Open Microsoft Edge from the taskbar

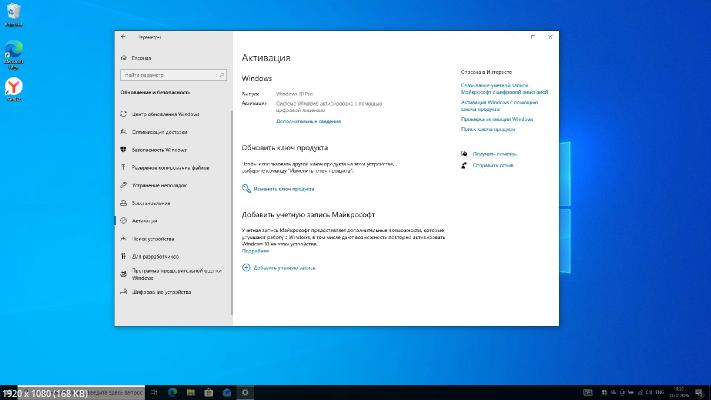(172, 390)
